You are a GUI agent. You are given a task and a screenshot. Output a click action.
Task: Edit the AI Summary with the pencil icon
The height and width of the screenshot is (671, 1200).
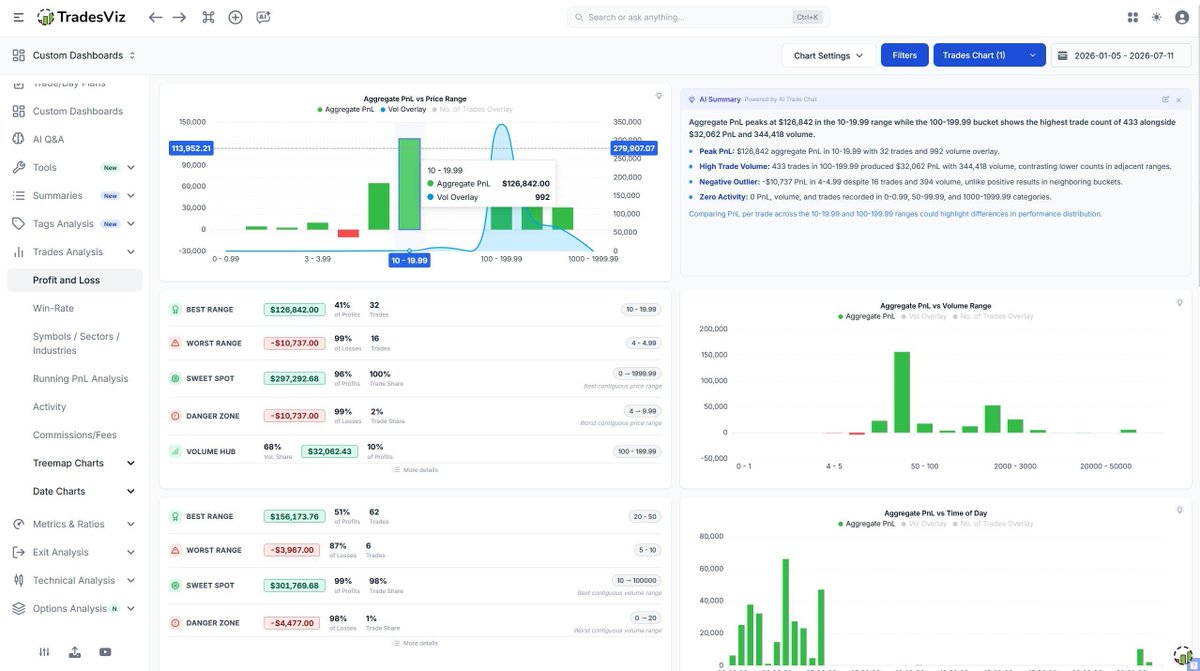(1166, 100)
